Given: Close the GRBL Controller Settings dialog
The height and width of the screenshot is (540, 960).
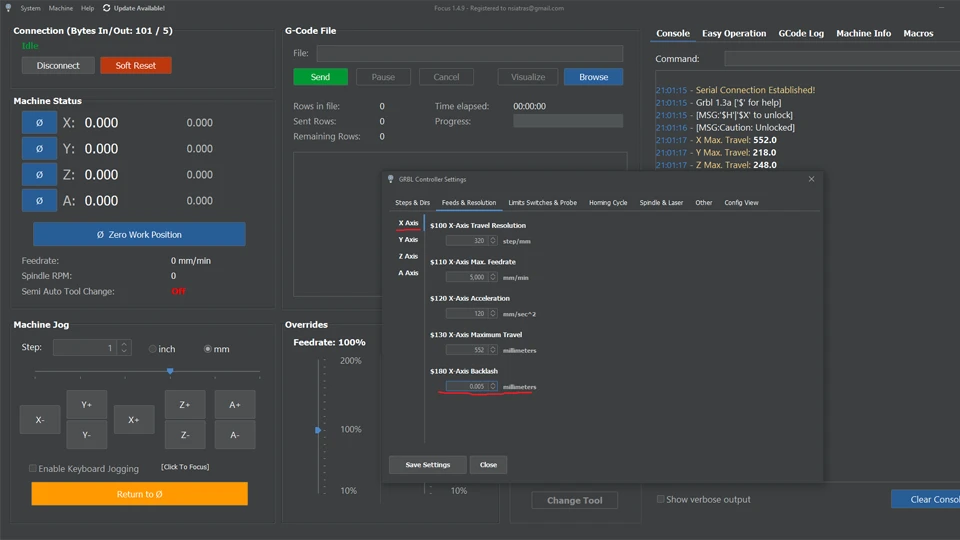Looking at the screenshot, I should pos(811,179).
